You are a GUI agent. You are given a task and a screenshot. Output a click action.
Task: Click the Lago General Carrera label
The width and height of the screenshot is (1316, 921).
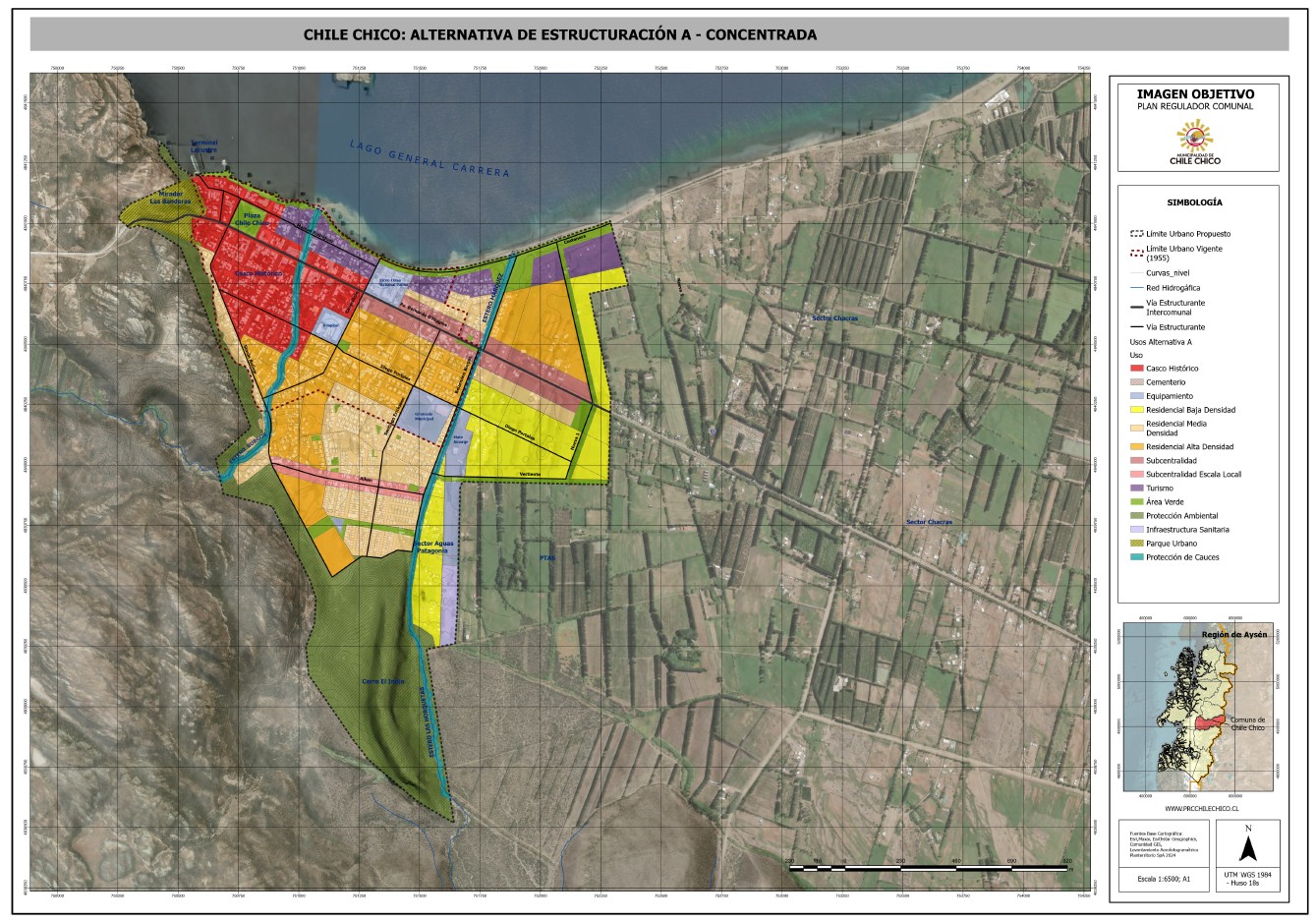click(429, 157)
